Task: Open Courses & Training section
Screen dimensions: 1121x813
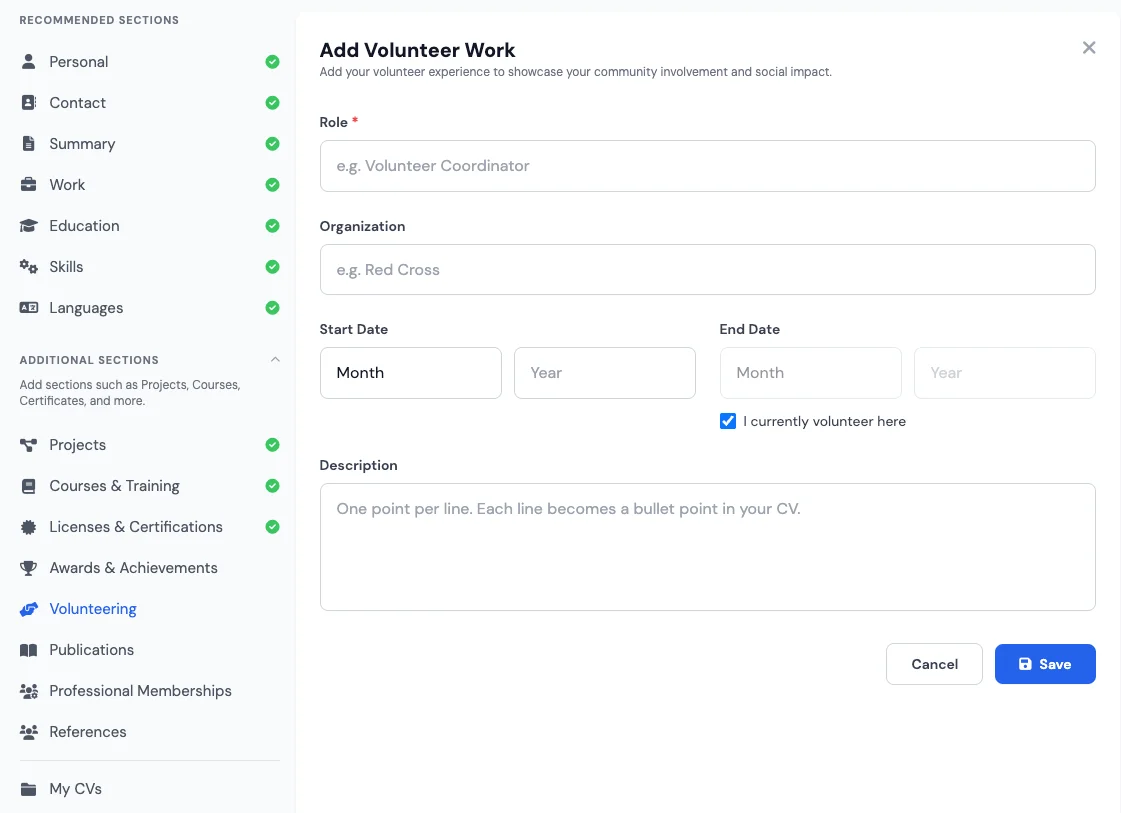Action: (x=149, y=486)
